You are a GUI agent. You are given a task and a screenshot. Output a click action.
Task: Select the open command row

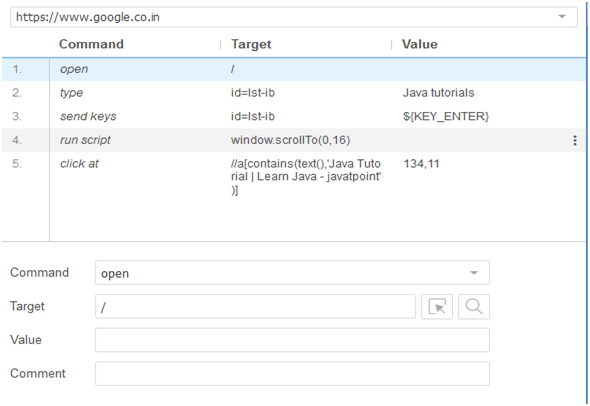[x=294, y=69]
